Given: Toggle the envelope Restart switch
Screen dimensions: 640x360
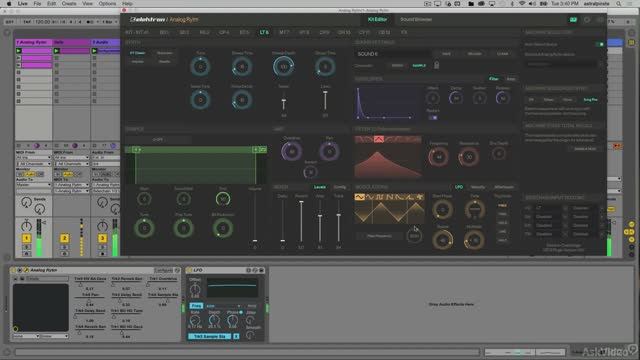Looking at the screenshot, I should [x=433, y=118].
